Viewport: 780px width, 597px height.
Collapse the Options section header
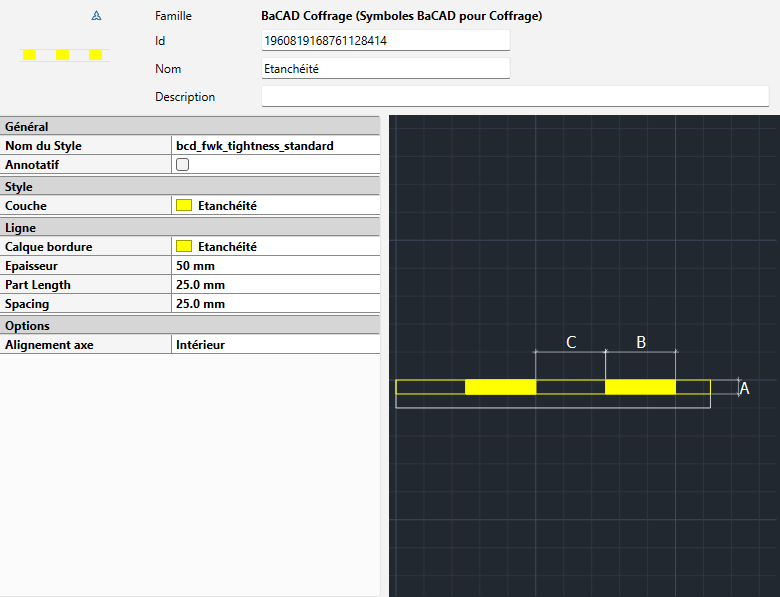pos(190,326)
